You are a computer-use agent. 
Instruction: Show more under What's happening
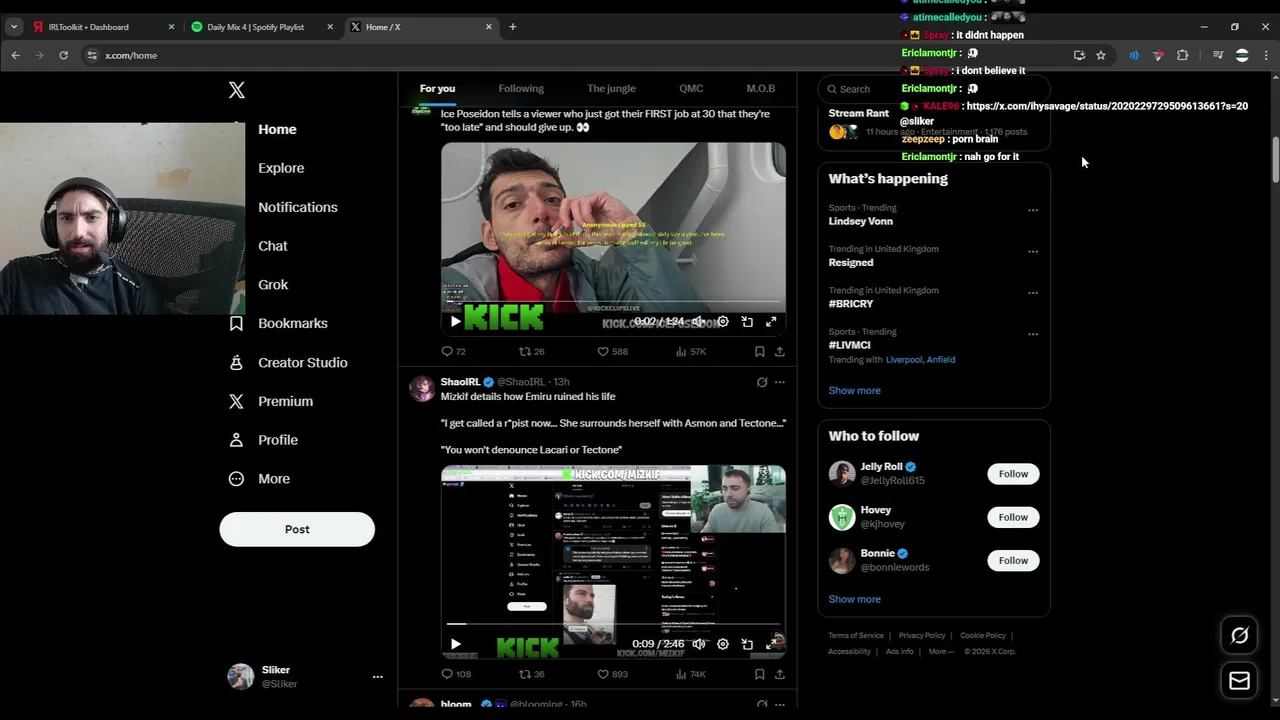click(854, 391)
